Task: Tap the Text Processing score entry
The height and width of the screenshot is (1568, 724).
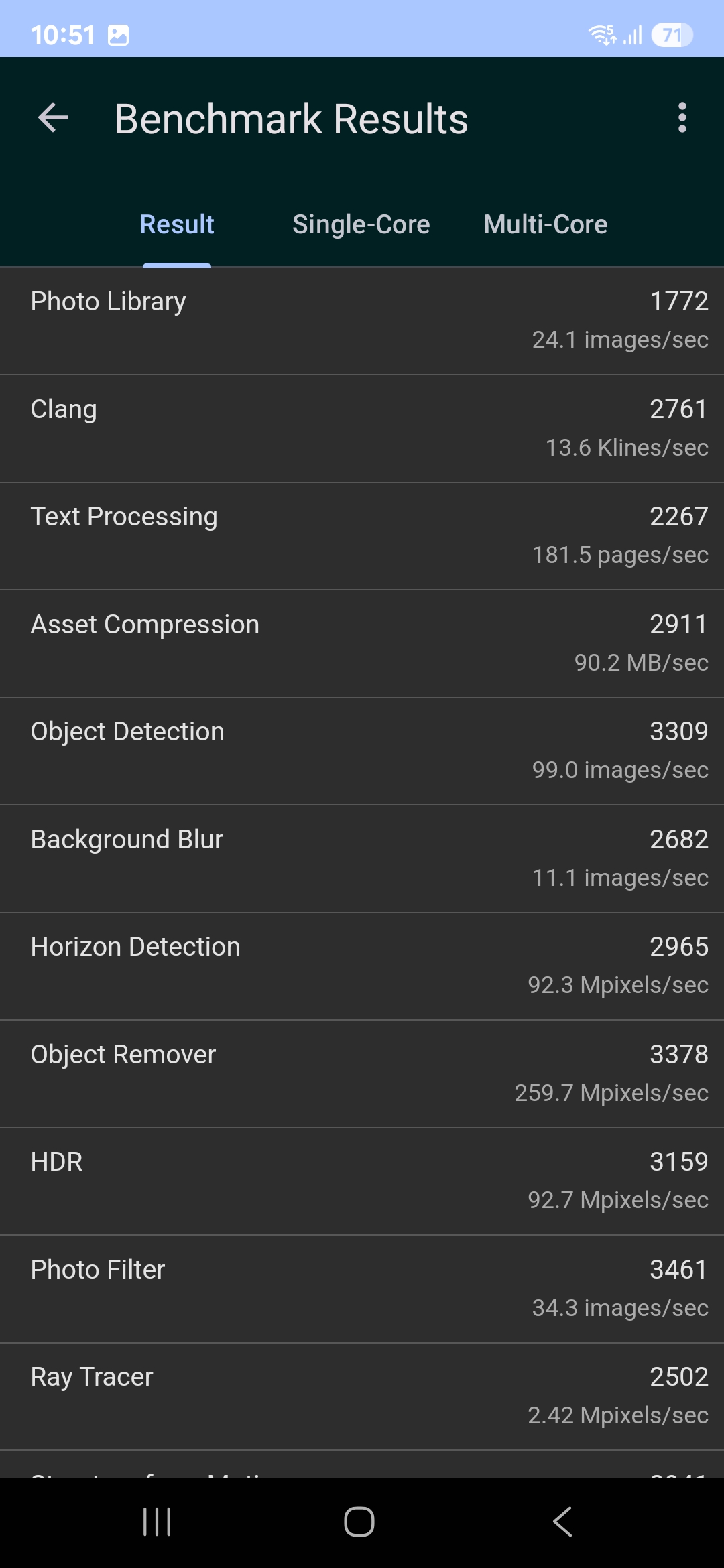Action: pos(362,535)
